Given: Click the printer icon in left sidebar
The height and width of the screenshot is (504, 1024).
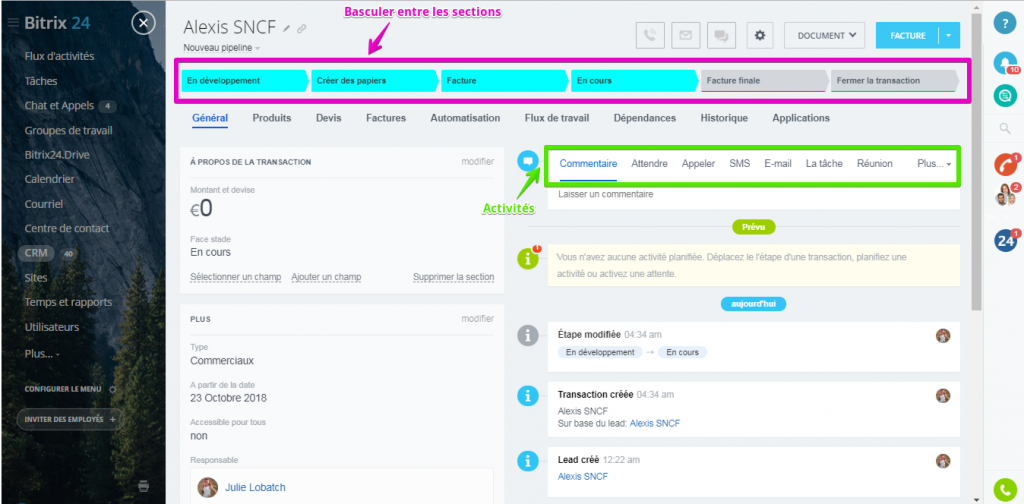Looking at the screenshot, I should click(x=144, y=485).
